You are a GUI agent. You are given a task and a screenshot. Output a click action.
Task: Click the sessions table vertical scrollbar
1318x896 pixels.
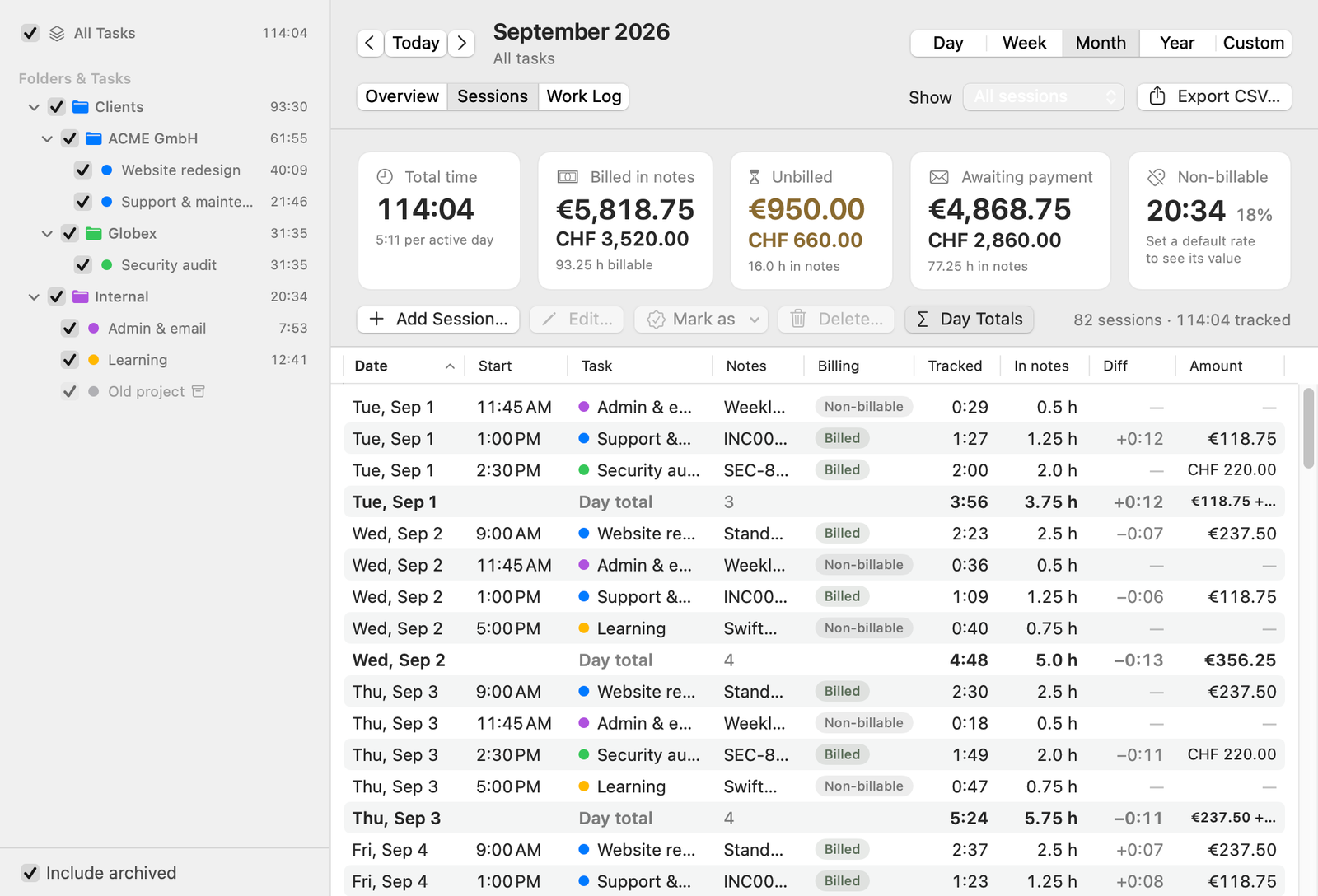coord(1308,428)
